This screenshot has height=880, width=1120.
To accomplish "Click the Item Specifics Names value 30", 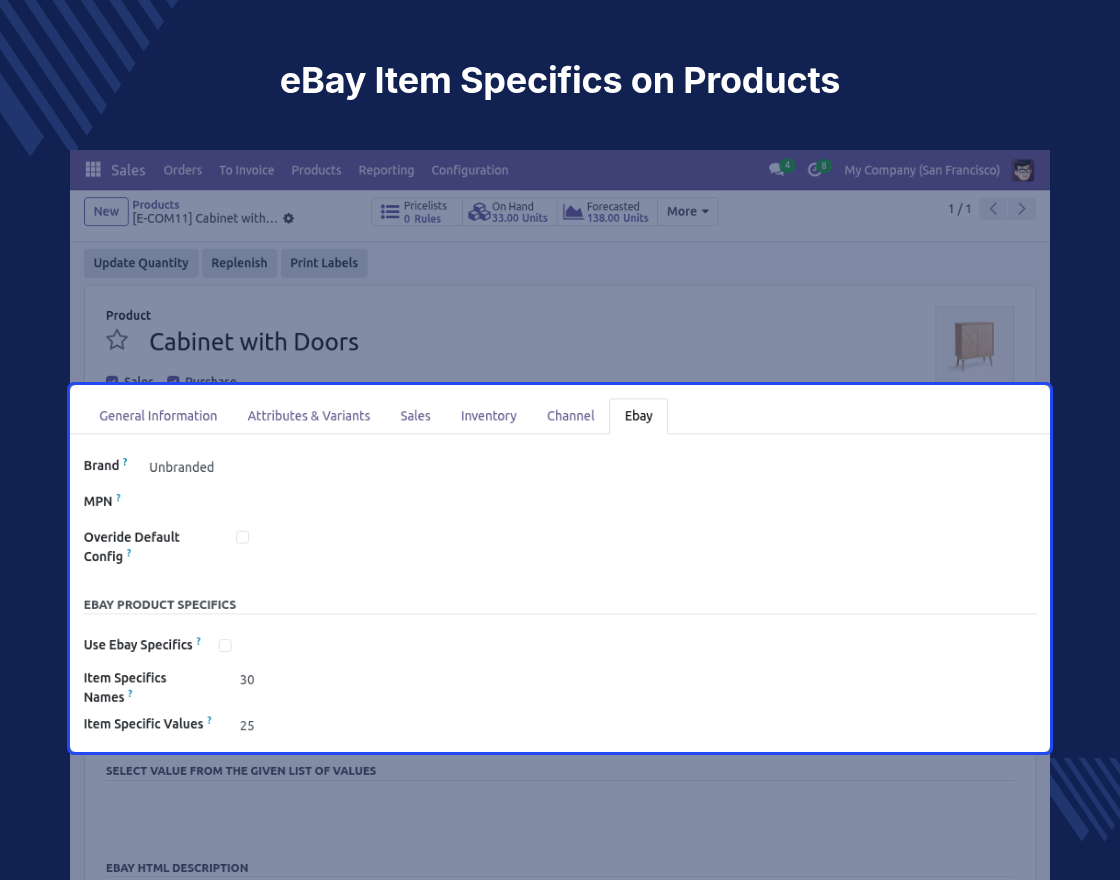I will [247, 679].
